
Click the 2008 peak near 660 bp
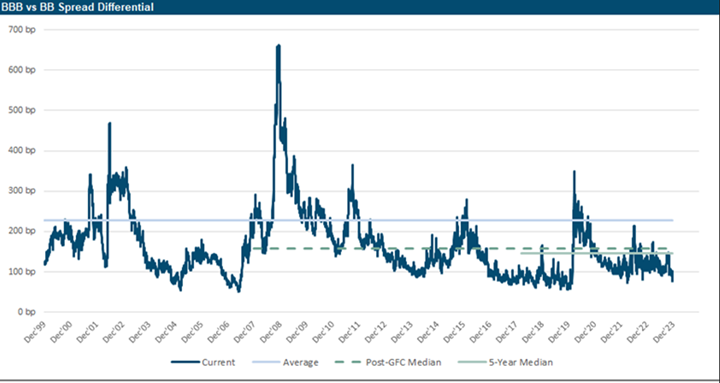pyautogui.click(x=278, y=45)
